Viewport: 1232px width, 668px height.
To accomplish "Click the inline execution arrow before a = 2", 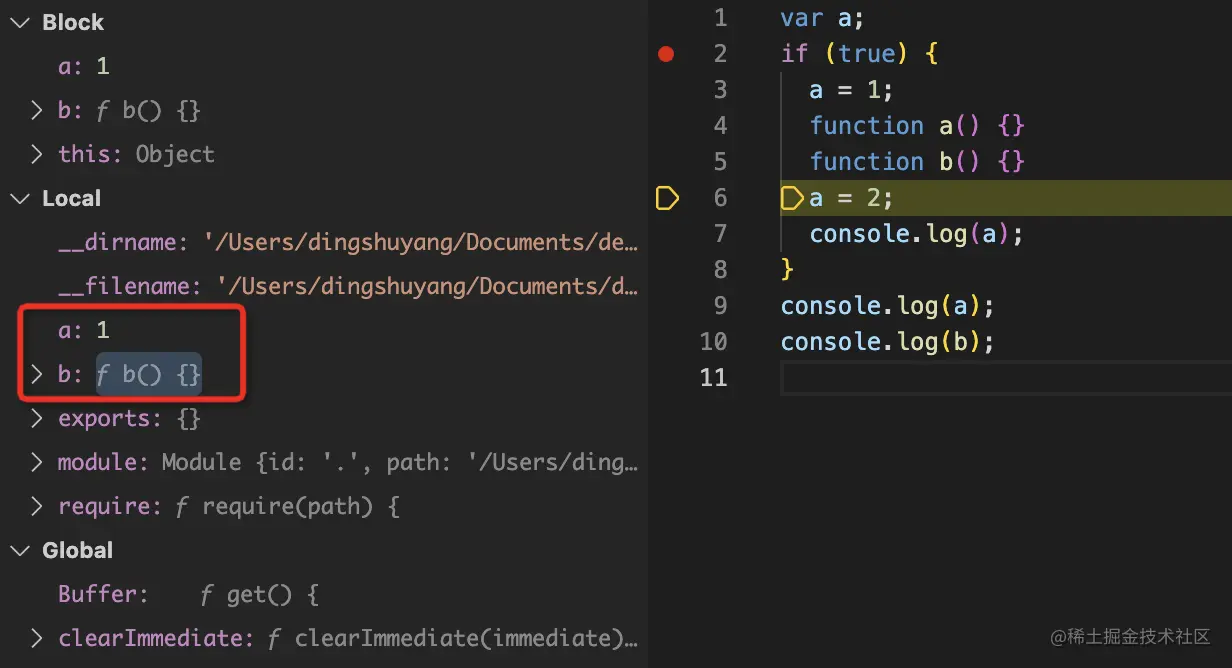I will tap(792, 198).
